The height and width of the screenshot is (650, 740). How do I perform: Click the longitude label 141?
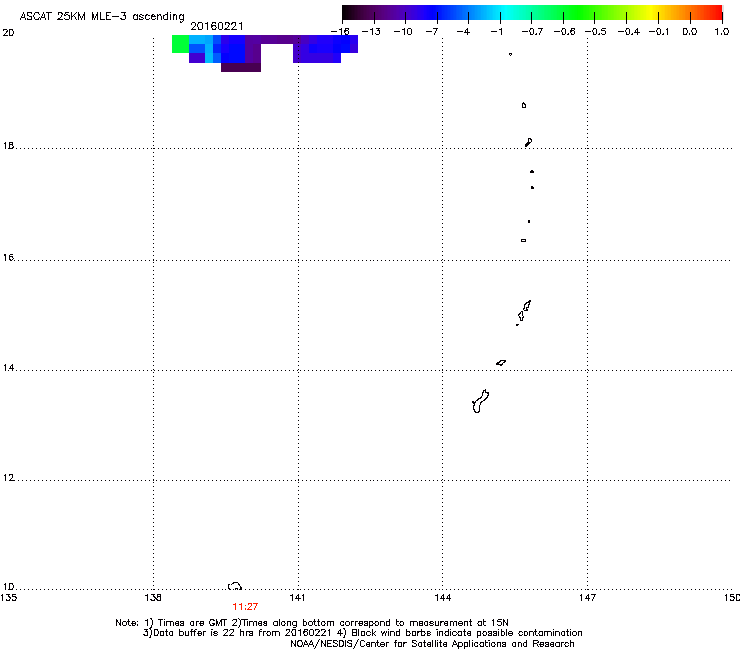coord(297,598)
